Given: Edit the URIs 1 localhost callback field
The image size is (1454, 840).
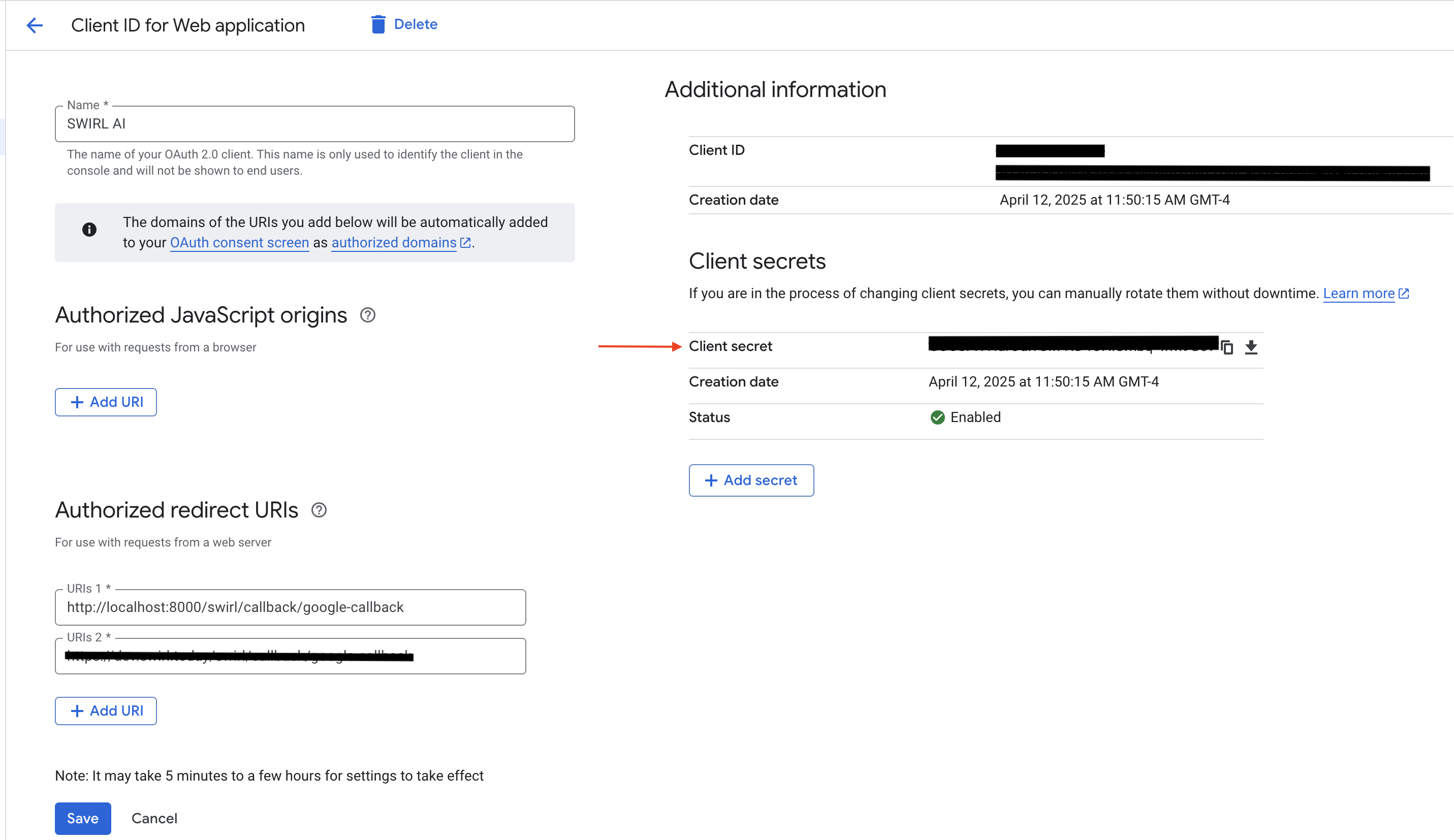Looking at the screenshot, I should (x=290, y=607).
